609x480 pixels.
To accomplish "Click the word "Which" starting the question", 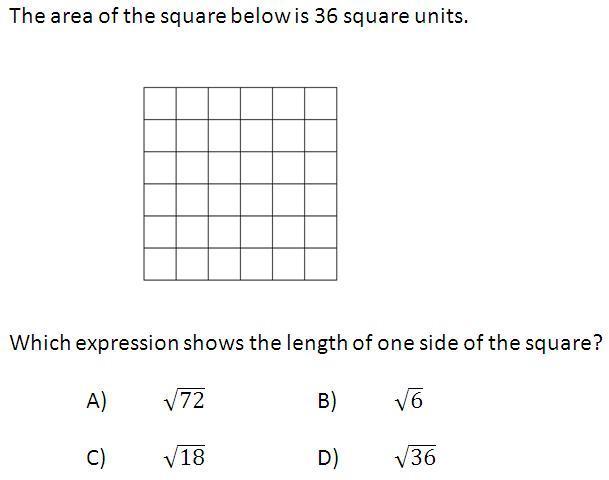I will [x=34, y=342].
